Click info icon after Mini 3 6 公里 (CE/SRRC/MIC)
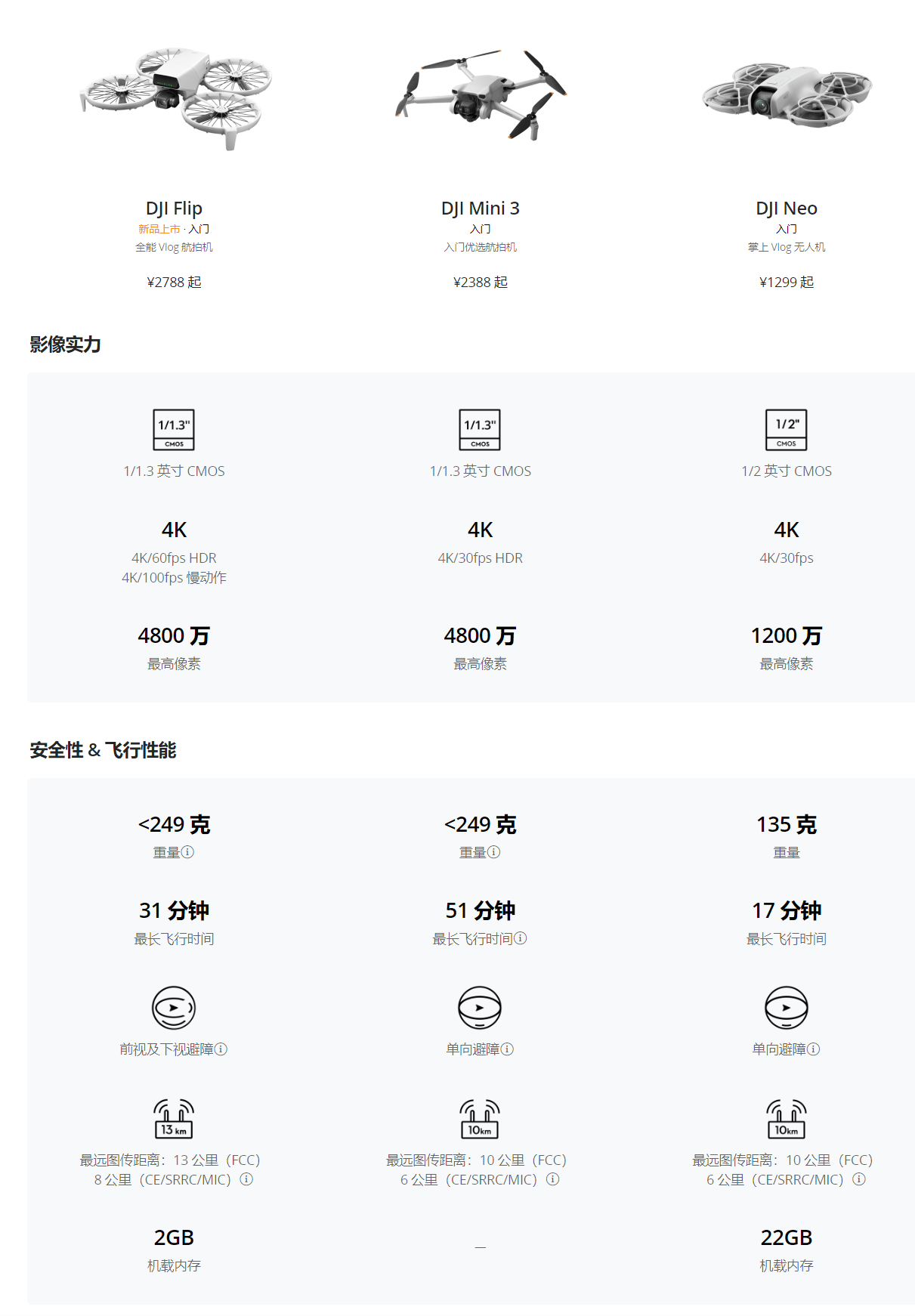The image size is (915, 1316). tap(553, 1179)
